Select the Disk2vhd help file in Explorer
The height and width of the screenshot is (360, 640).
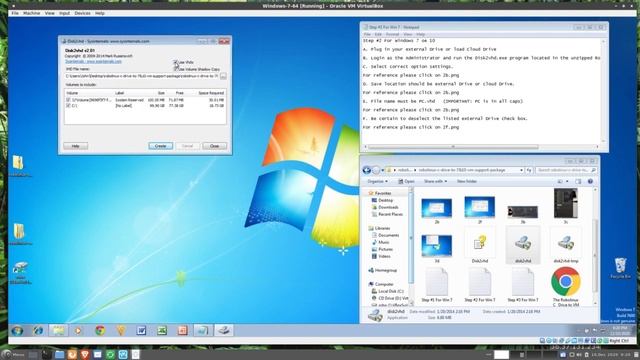(480, 245)
